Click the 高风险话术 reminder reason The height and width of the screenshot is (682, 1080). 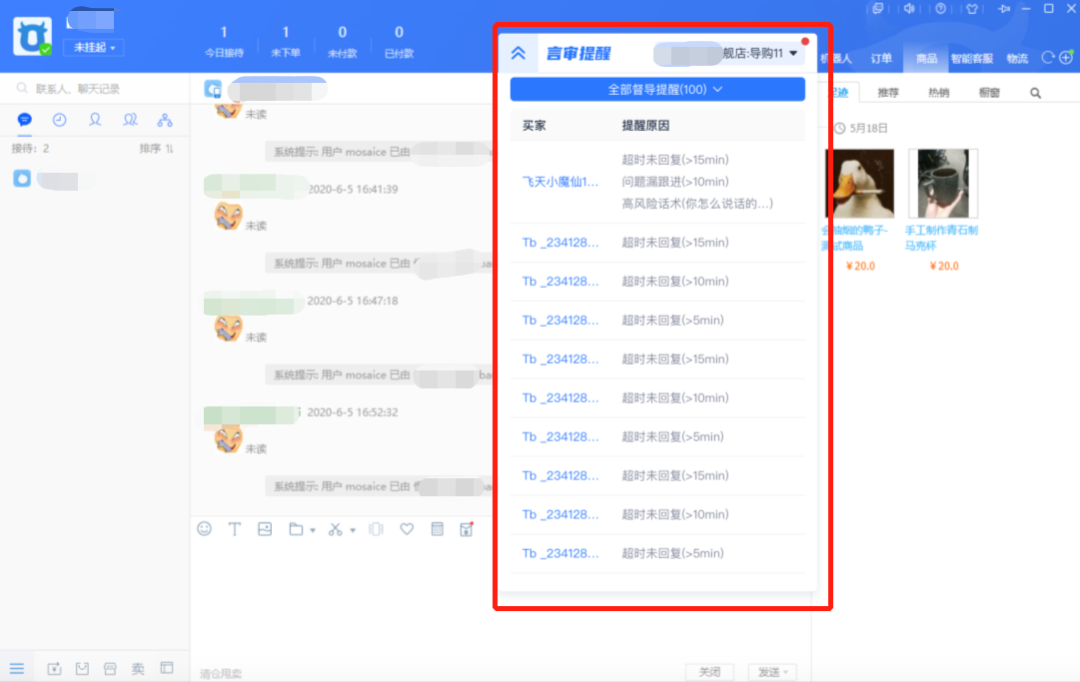697,203
